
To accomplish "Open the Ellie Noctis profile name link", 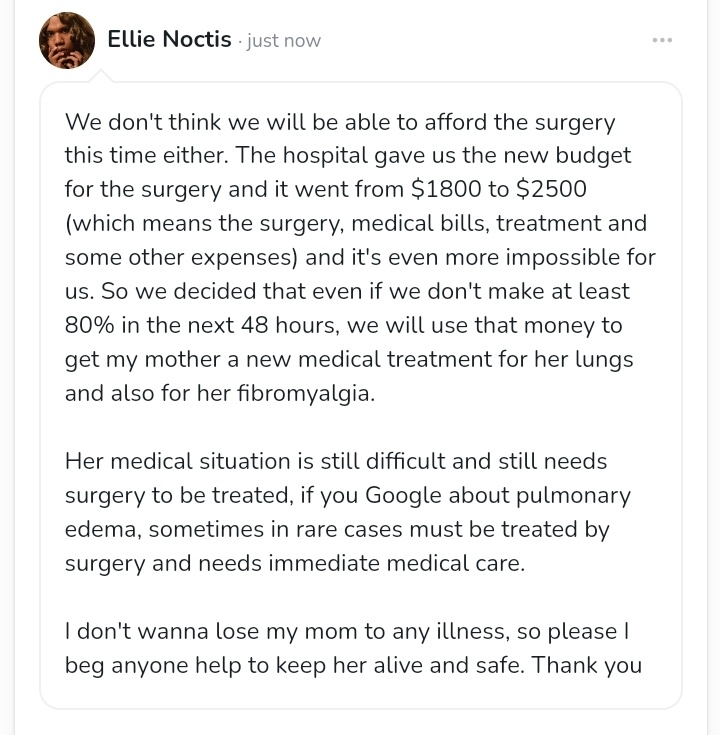I will coord(169,40).
